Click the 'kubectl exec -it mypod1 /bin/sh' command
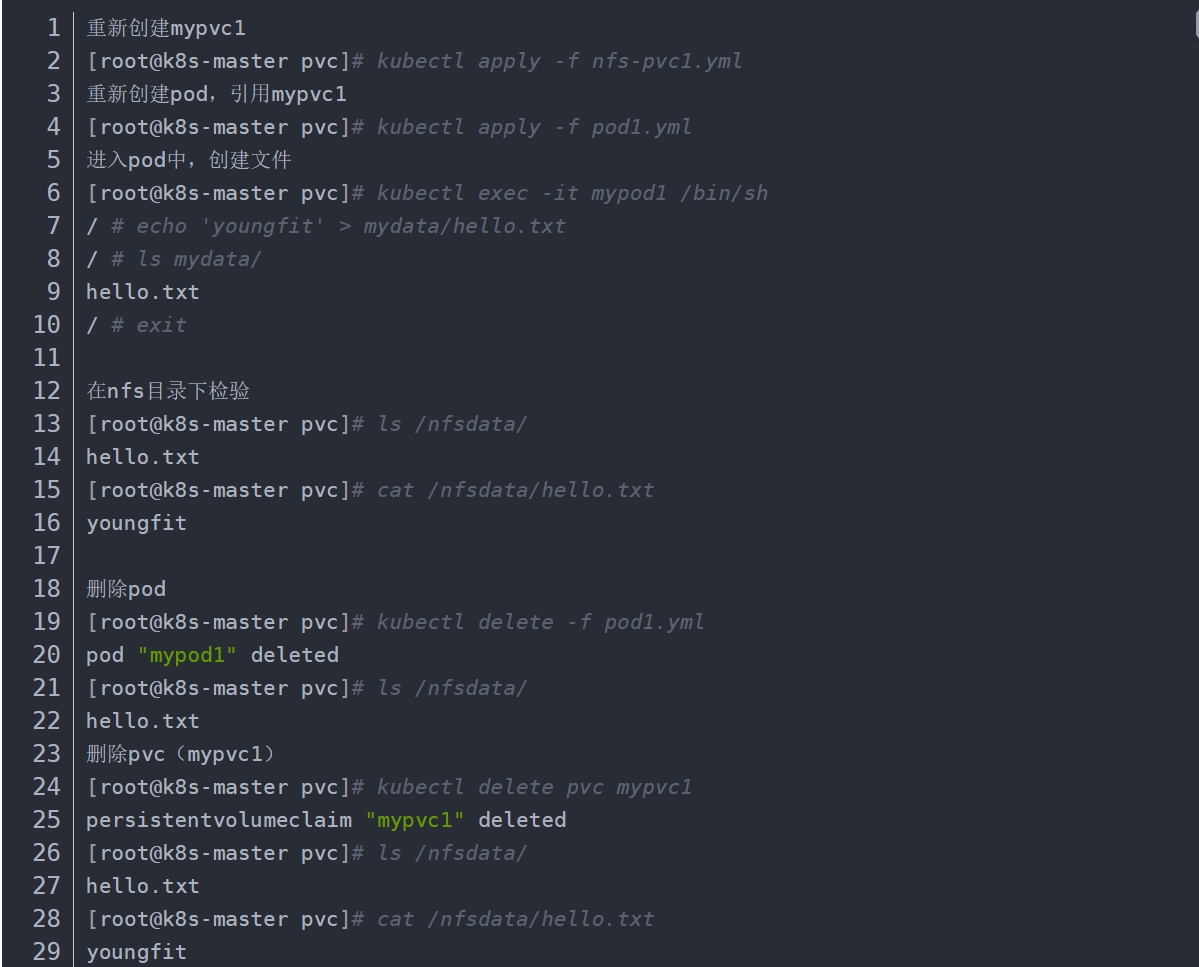 (x=572, y=193)
